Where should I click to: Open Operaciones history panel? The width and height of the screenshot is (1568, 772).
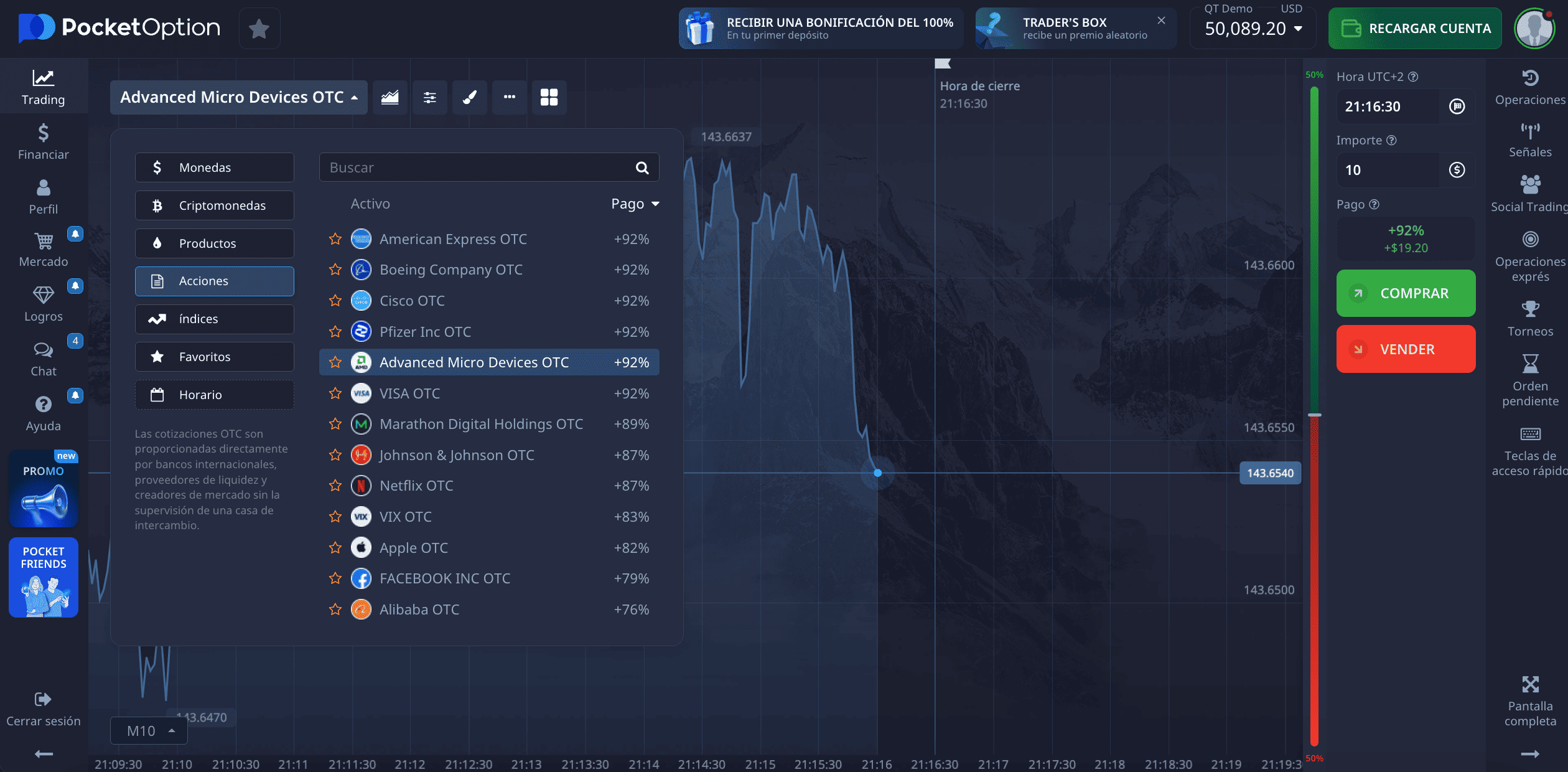[x=1530, y=87]
